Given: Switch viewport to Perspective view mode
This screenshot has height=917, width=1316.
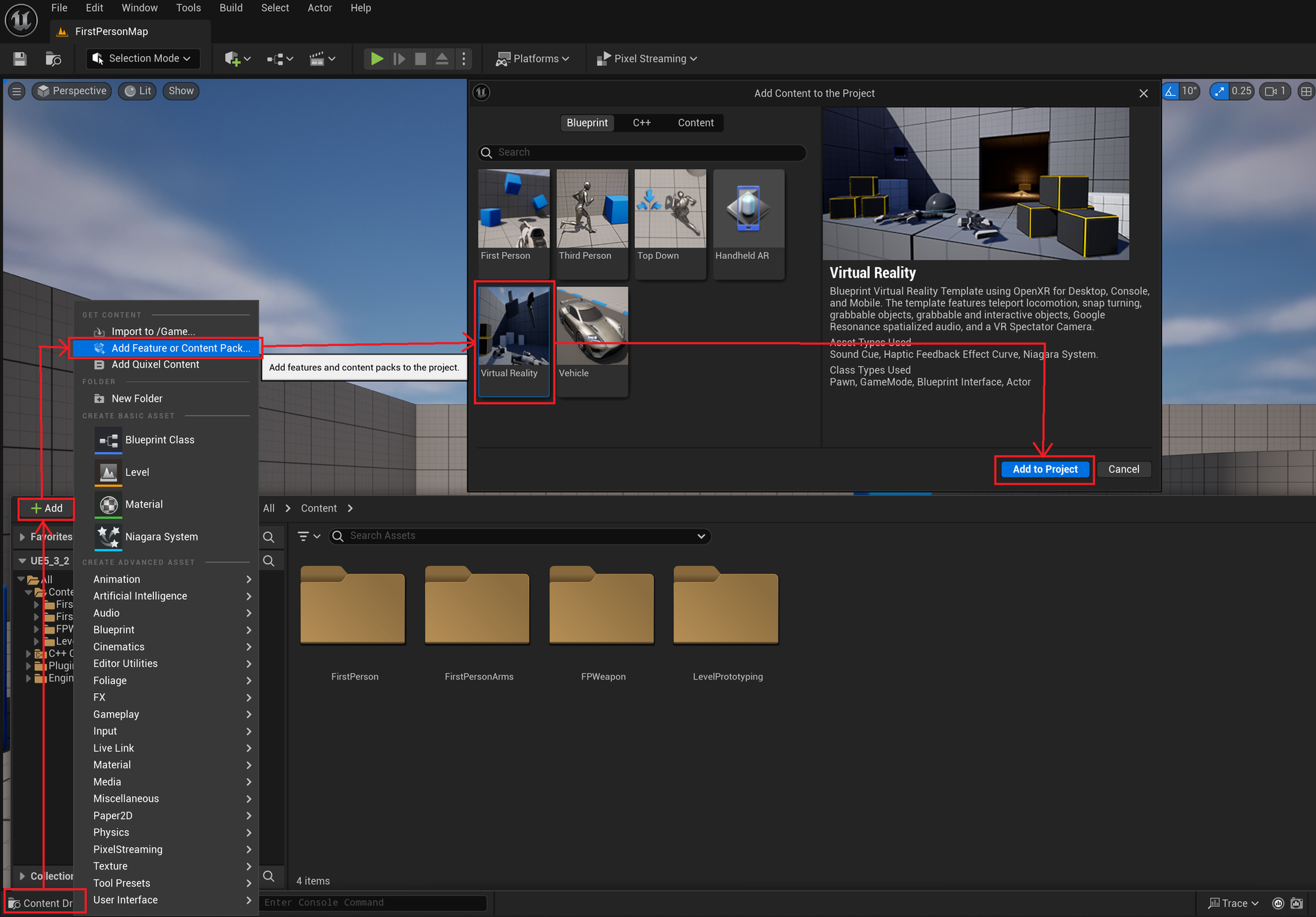Looking at the screenshot, I should tap(72, 91).
